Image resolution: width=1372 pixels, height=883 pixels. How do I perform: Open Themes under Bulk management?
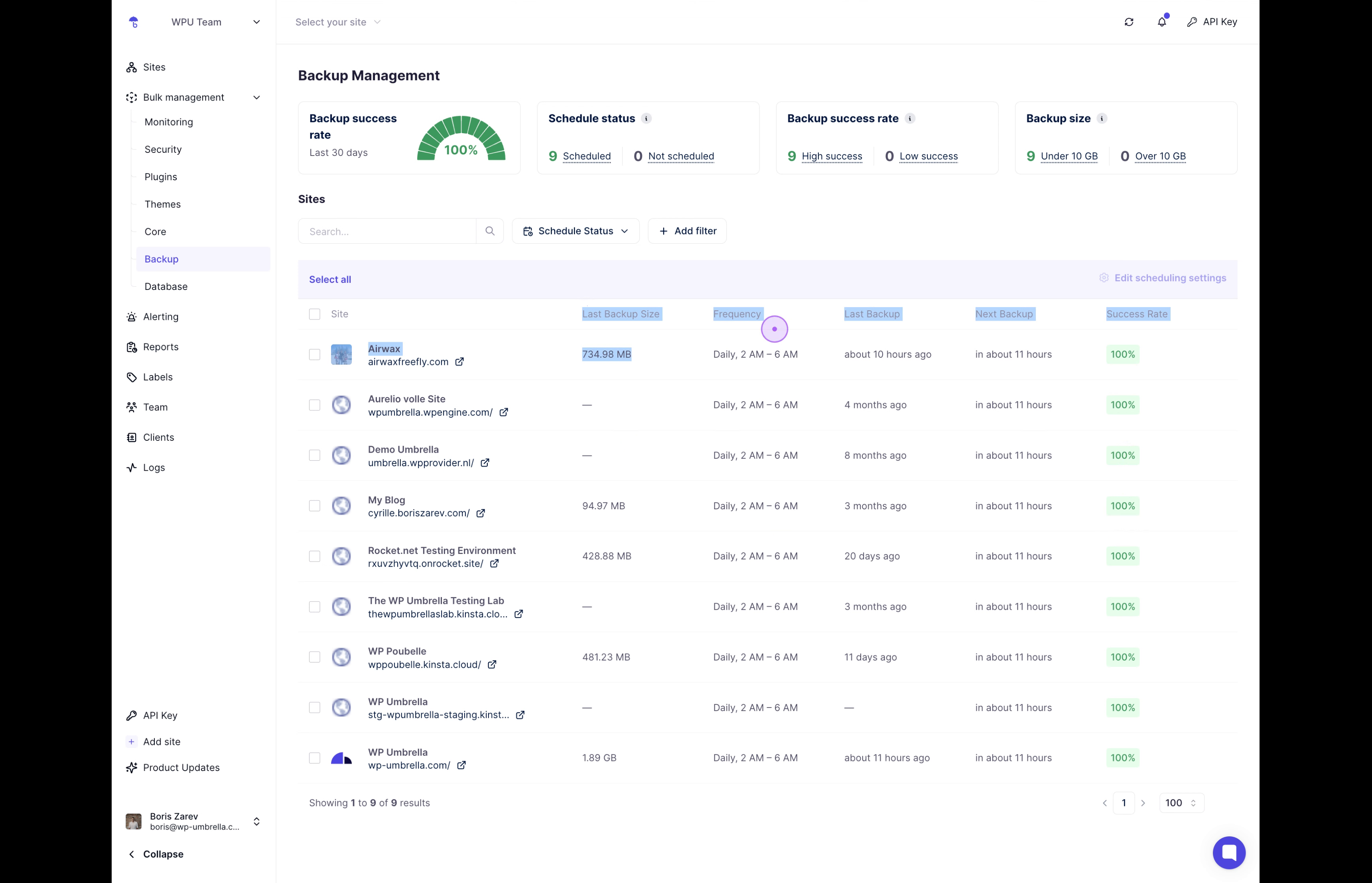[x=162, y=205]
